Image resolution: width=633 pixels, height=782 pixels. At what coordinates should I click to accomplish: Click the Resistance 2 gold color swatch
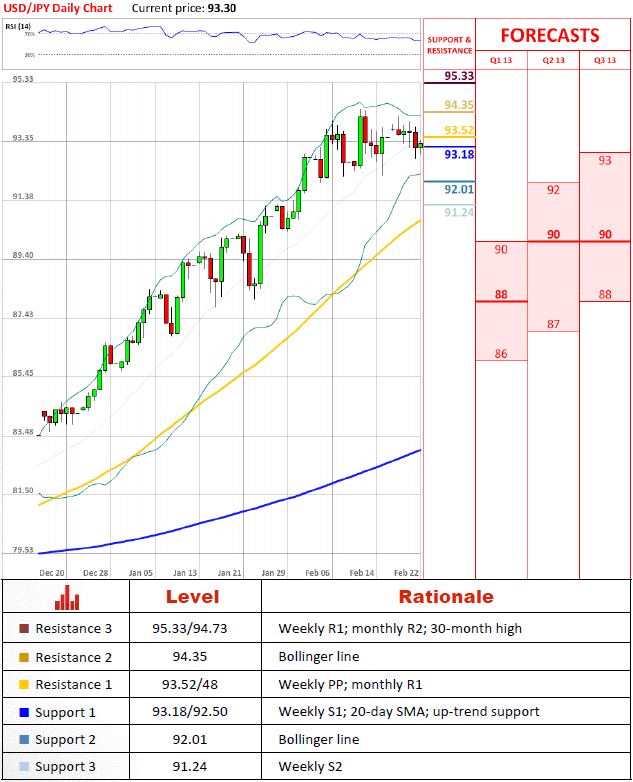pos(24,657)
